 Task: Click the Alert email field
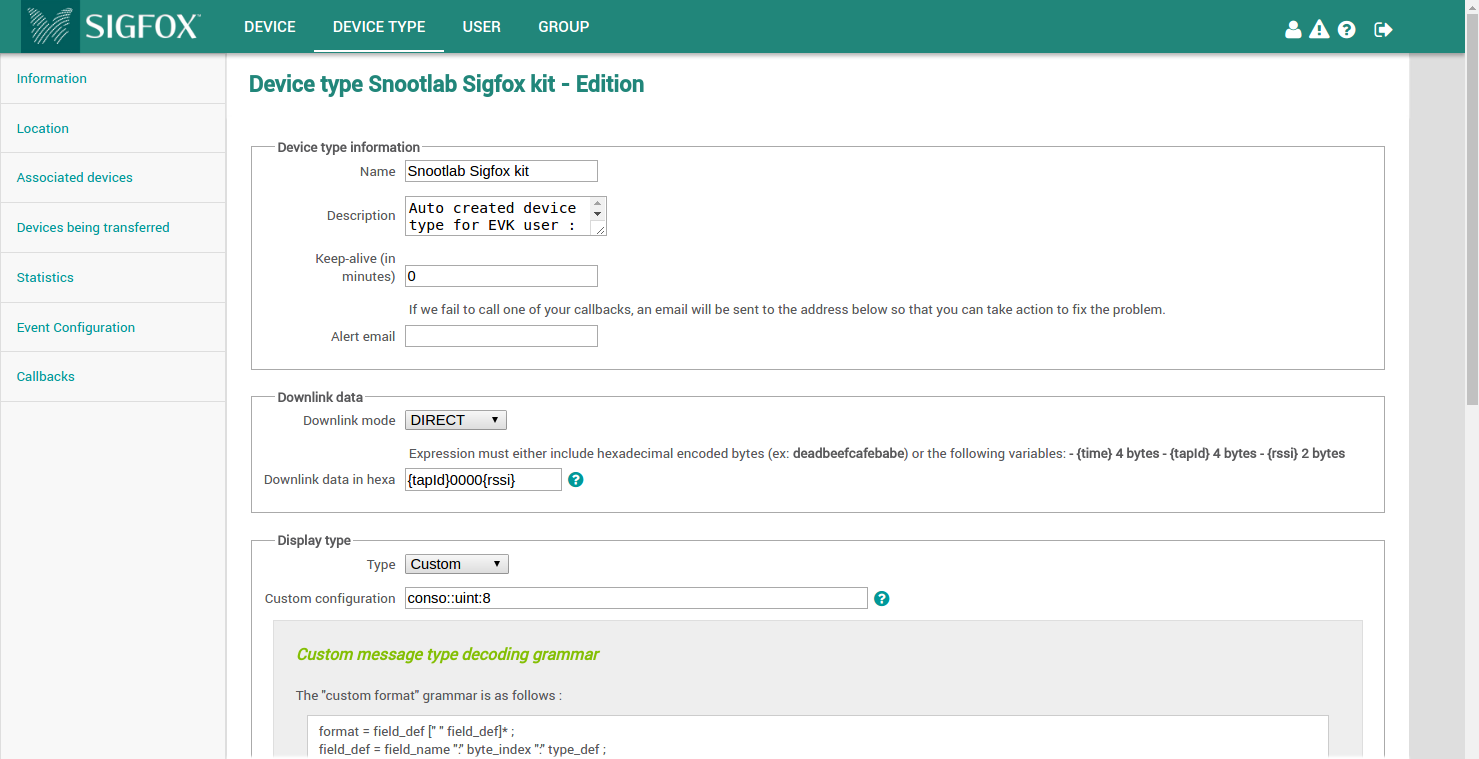[x=501, y=336]
